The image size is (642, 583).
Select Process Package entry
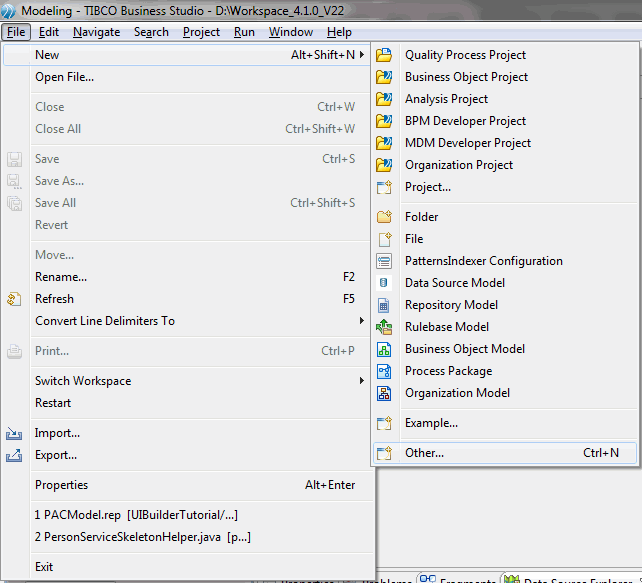[505, 371]
